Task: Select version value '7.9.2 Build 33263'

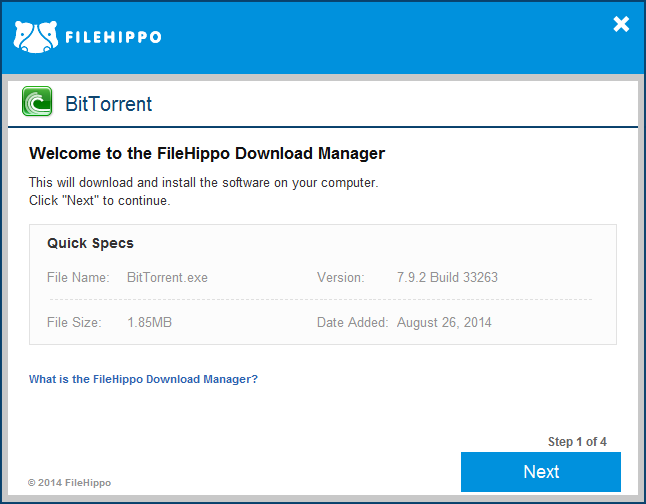Action: tap(447, 277)
